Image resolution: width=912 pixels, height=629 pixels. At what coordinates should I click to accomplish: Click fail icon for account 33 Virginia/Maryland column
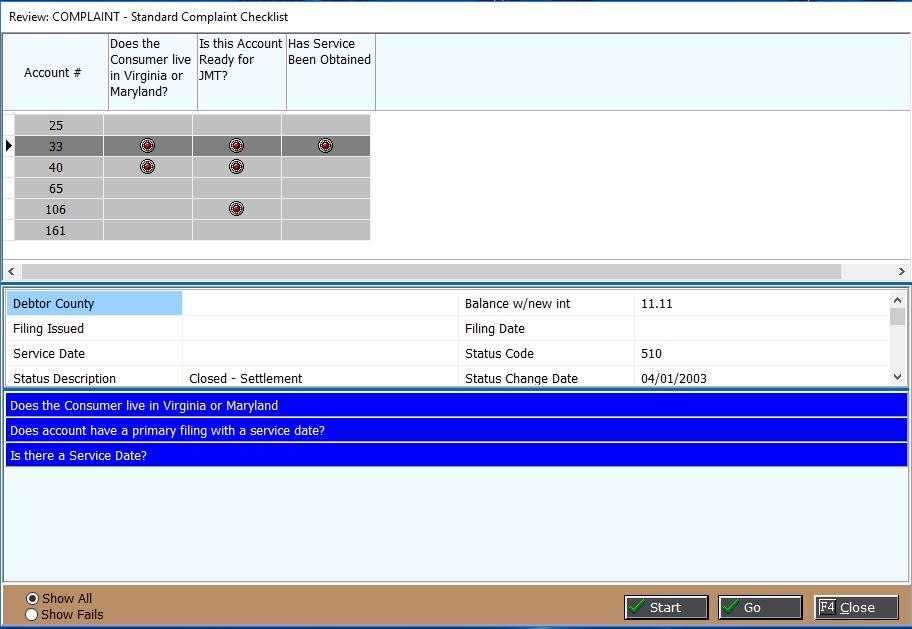(x=148, y=146)
